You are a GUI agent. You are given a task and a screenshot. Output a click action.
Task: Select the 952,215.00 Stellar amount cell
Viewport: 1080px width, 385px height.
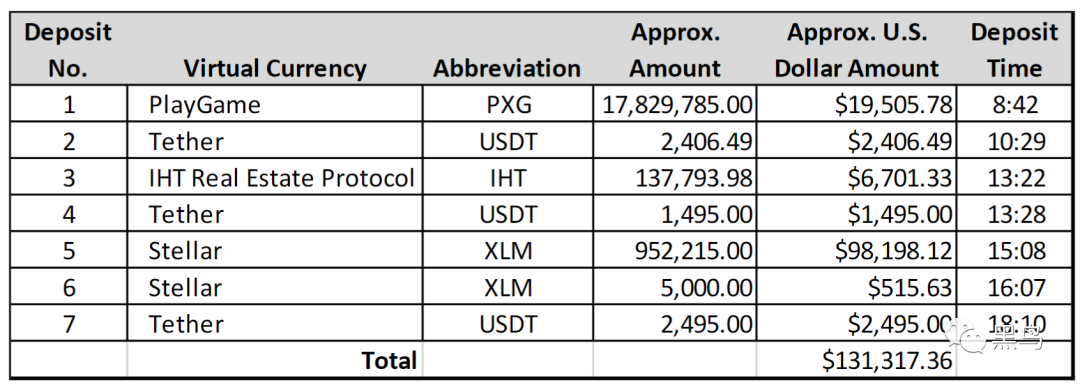coord(674,251)
